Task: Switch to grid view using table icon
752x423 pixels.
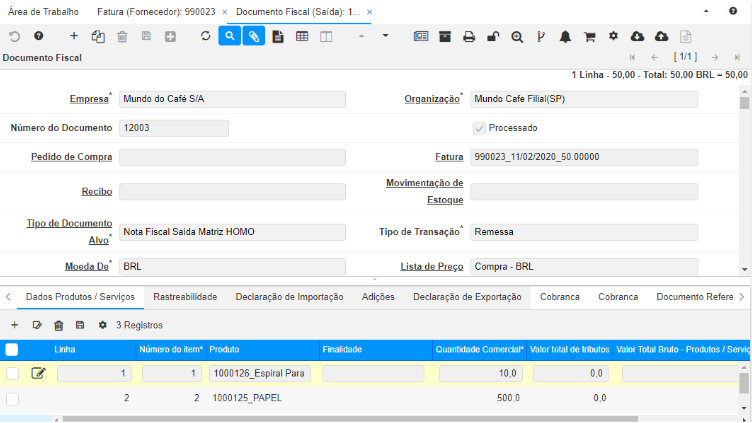Action: 302,36
